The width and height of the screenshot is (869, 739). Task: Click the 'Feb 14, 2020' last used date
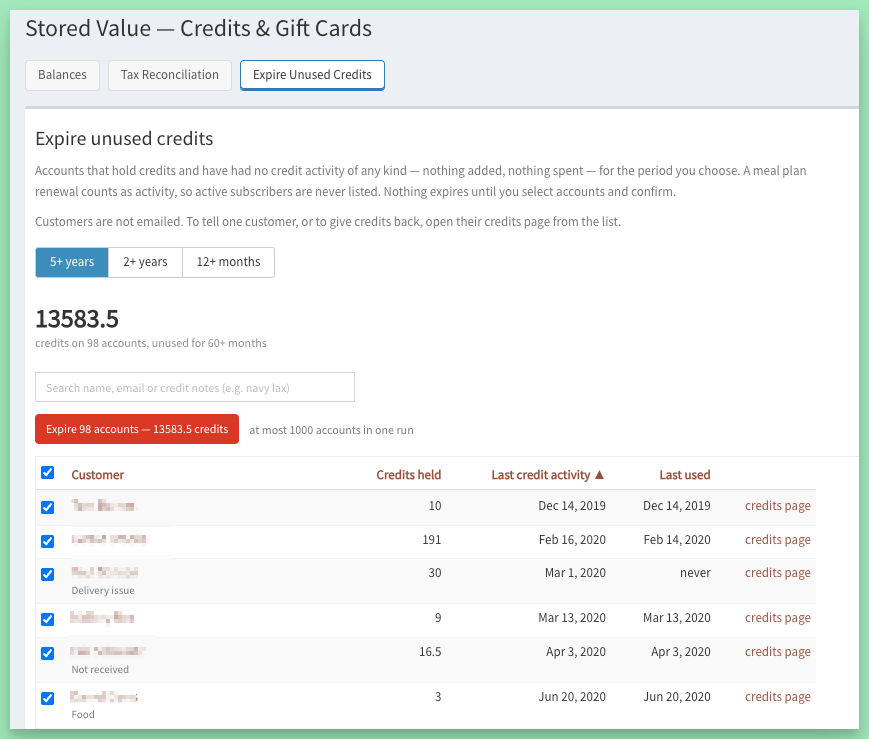(x=677, y=539)
